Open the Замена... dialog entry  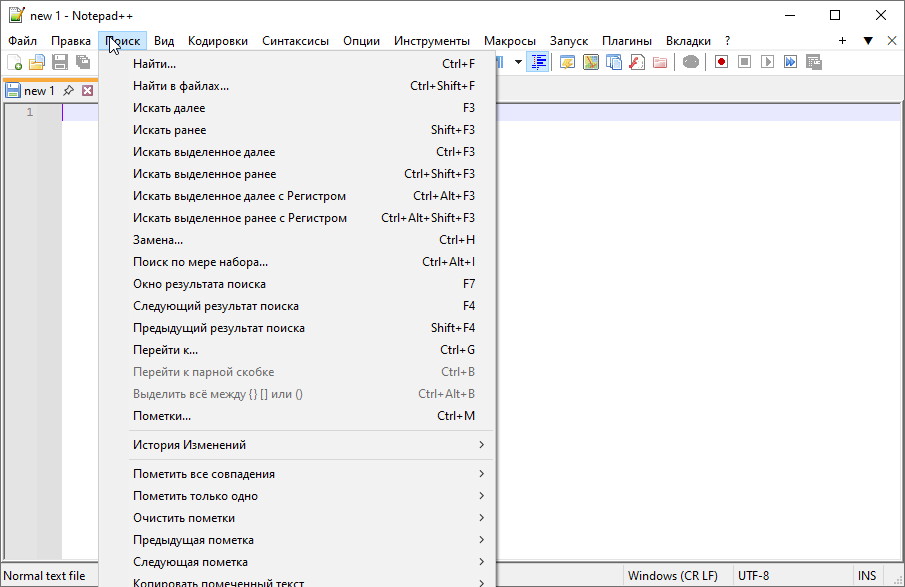tap(297, 240)
